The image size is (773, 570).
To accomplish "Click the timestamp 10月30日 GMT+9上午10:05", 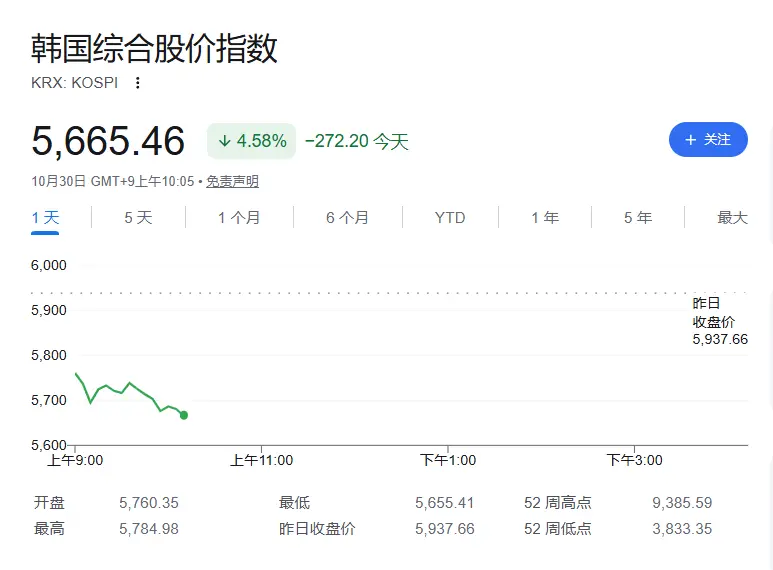I will 113,181.
